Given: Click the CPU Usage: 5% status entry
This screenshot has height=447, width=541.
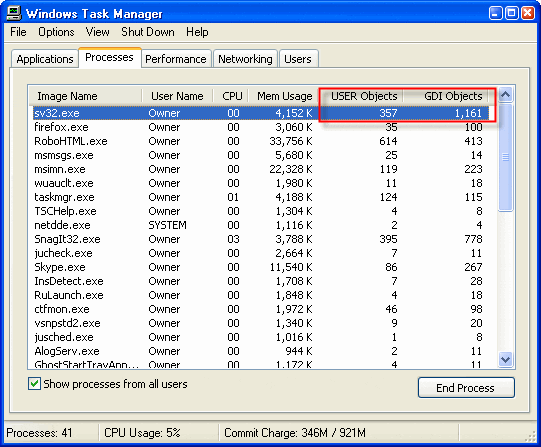Looking at the screenshot, I should [x=142, y=433].
